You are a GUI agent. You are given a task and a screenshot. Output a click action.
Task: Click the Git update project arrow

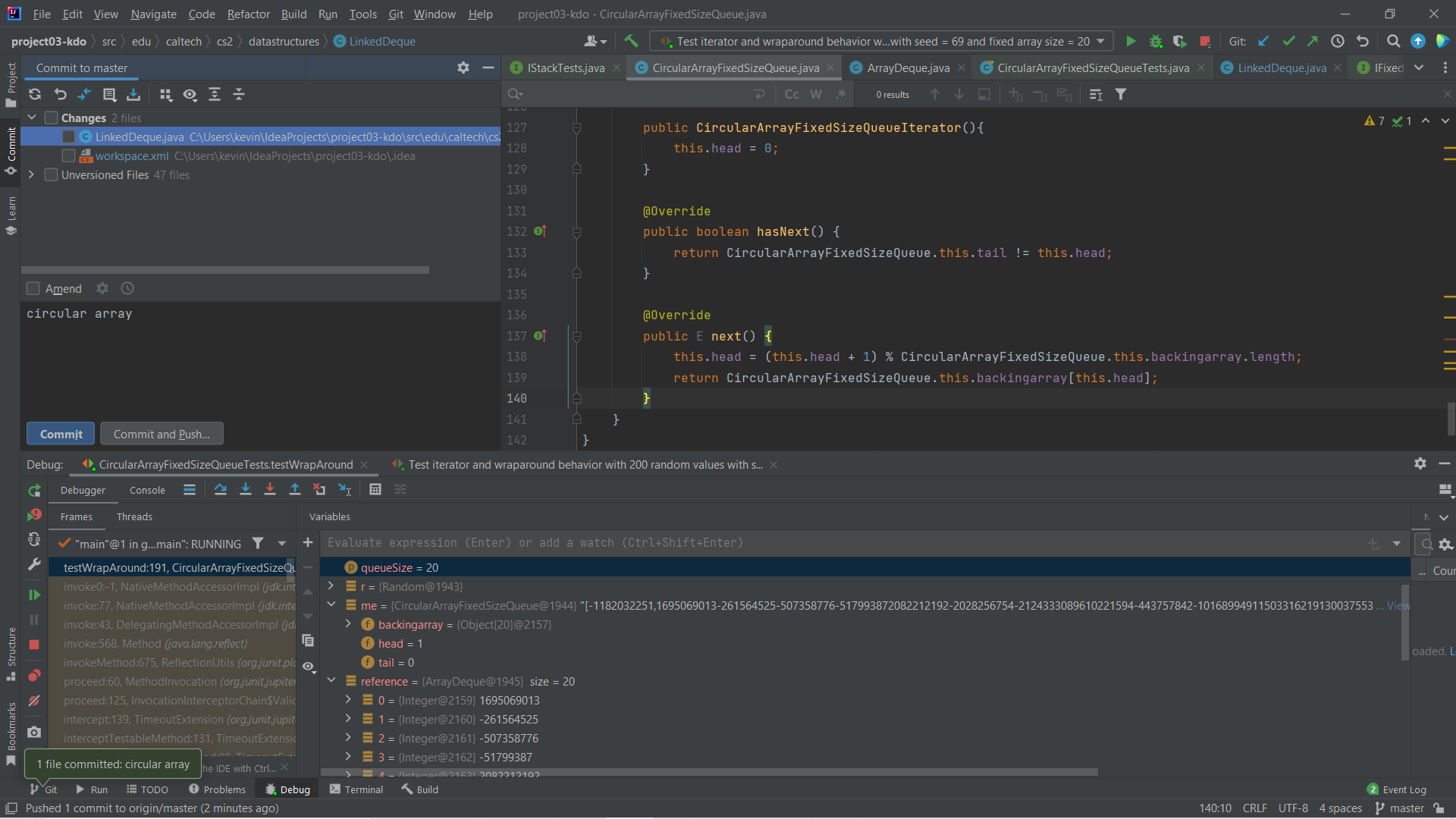(x=1263, y=42)
